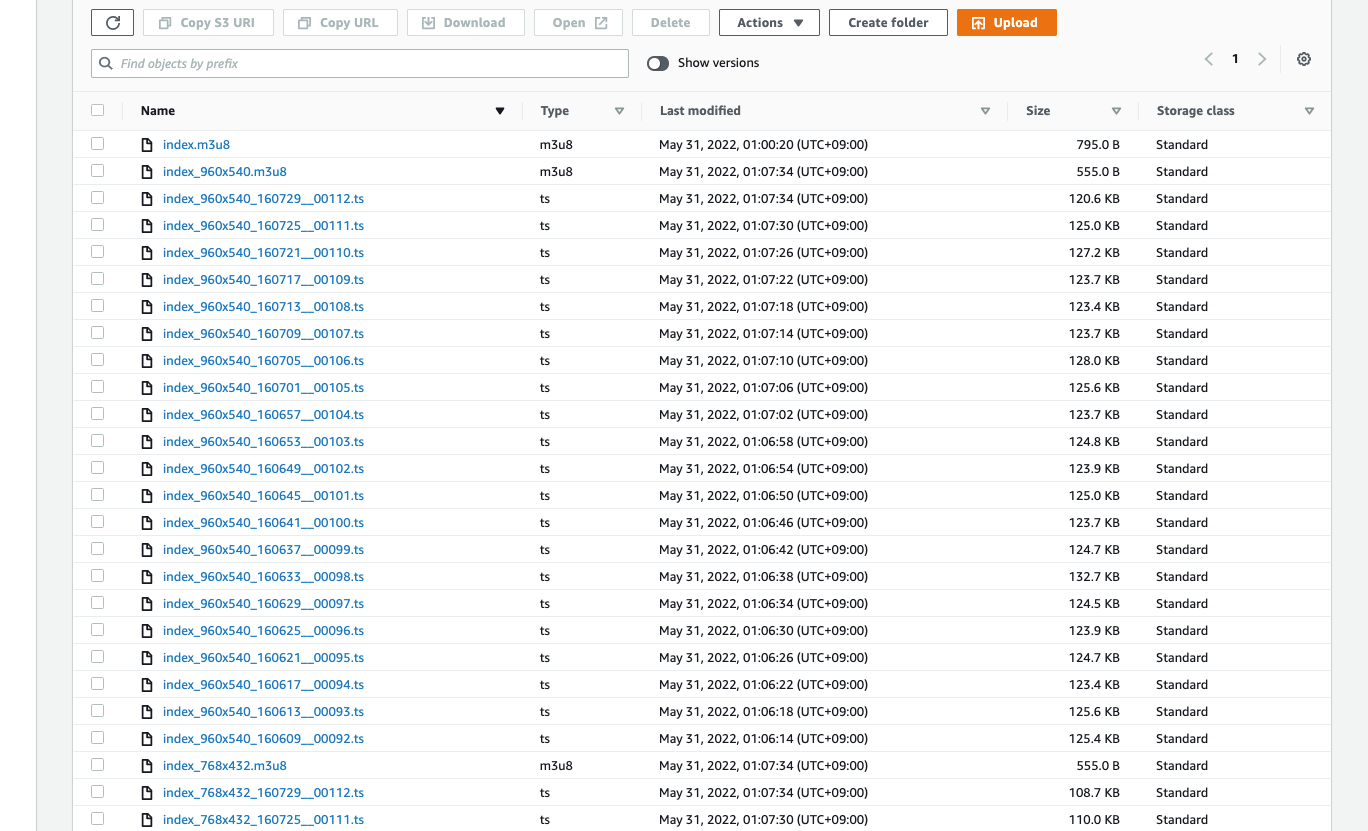Viewport: 1368px width, 831px height.
Task: Sort by Size column arrow
Action: click(x=1116, y=111)
